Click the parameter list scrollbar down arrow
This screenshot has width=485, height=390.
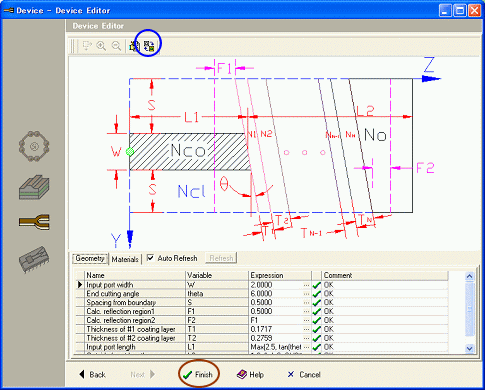coord(469,349)
